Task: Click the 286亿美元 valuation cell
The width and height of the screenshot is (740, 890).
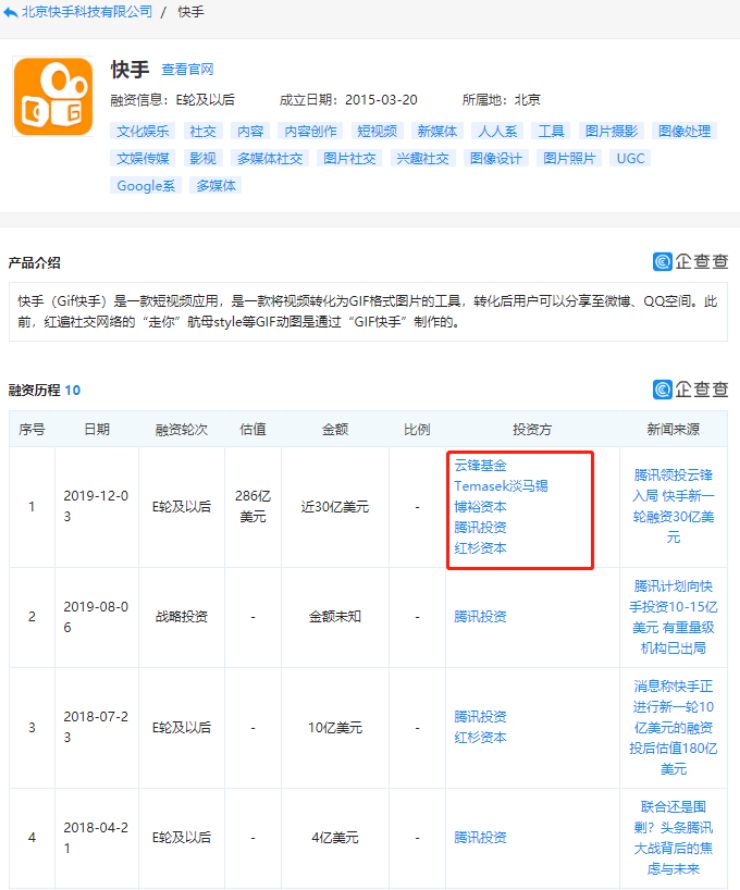Action: 253,506
